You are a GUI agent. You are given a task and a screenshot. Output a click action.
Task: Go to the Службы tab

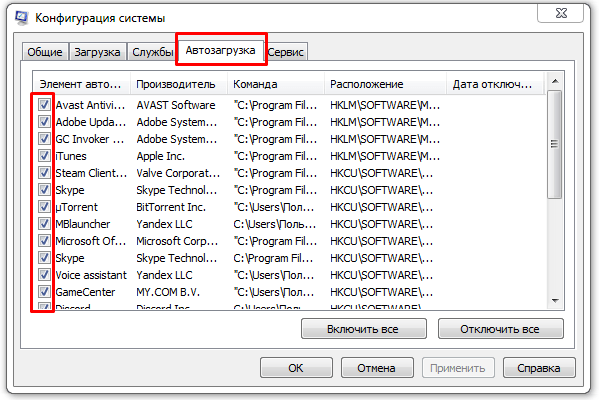click(152, 52)
